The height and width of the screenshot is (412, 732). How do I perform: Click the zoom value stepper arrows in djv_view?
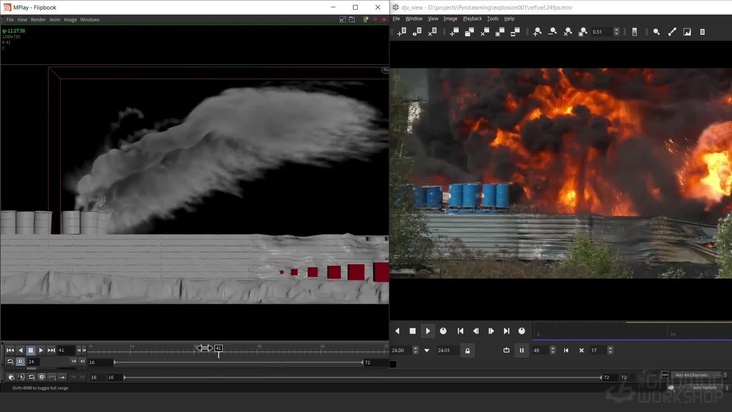(616, 32)
